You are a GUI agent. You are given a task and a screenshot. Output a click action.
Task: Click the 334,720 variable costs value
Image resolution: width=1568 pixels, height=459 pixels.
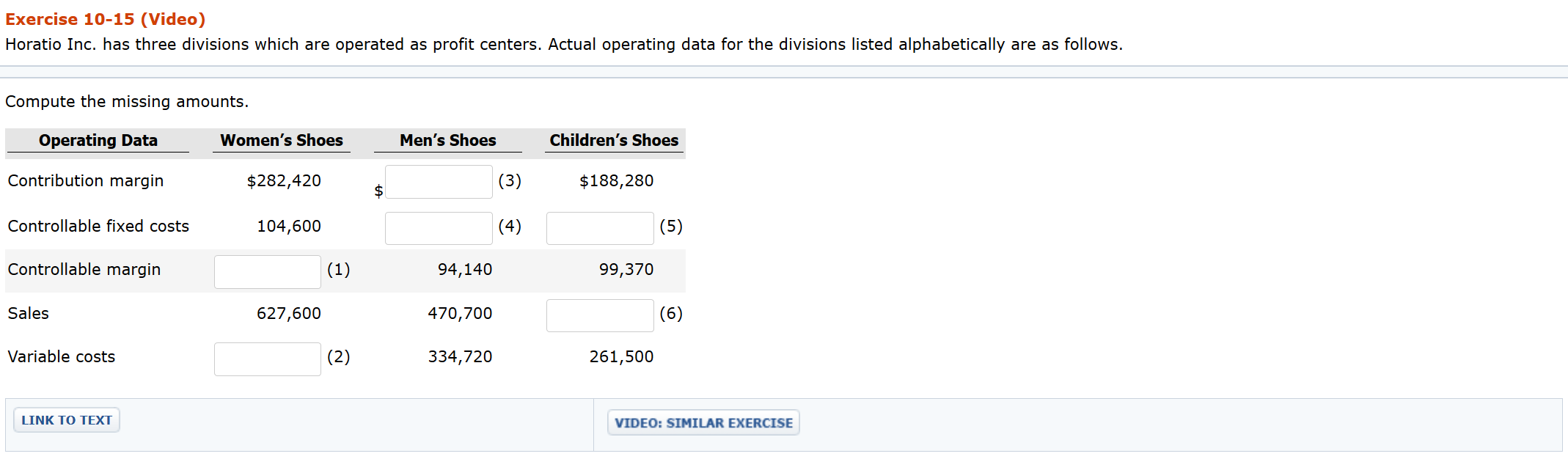pos(461,356)
